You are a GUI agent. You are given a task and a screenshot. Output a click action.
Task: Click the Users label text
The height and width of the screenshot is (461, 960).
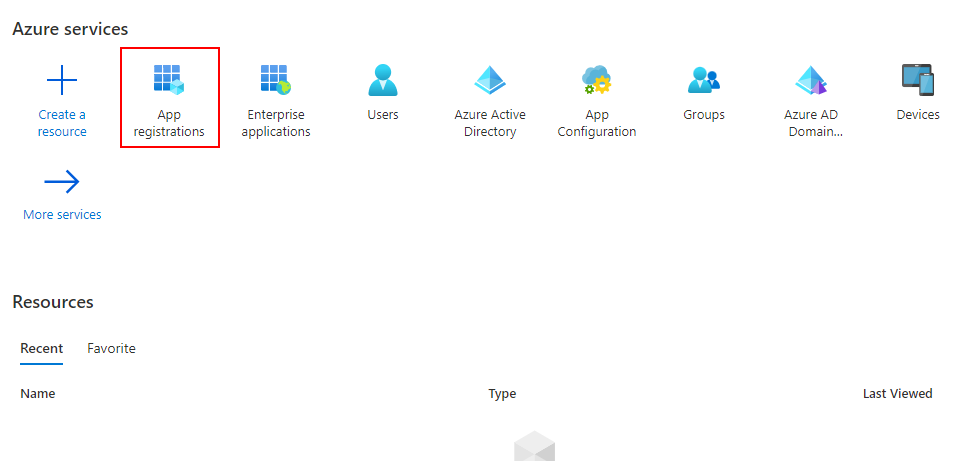pos(383,114)
